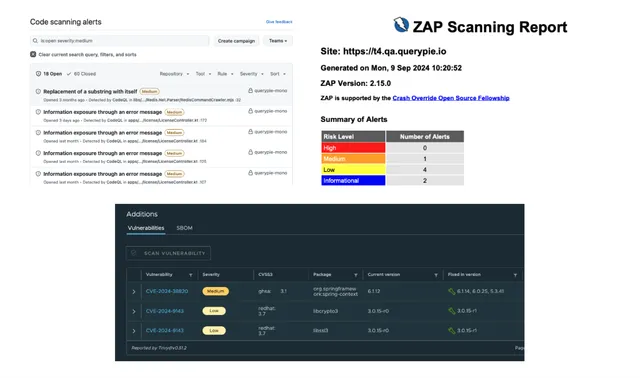Click the libcrypto3 package cell

coord(325,311)
